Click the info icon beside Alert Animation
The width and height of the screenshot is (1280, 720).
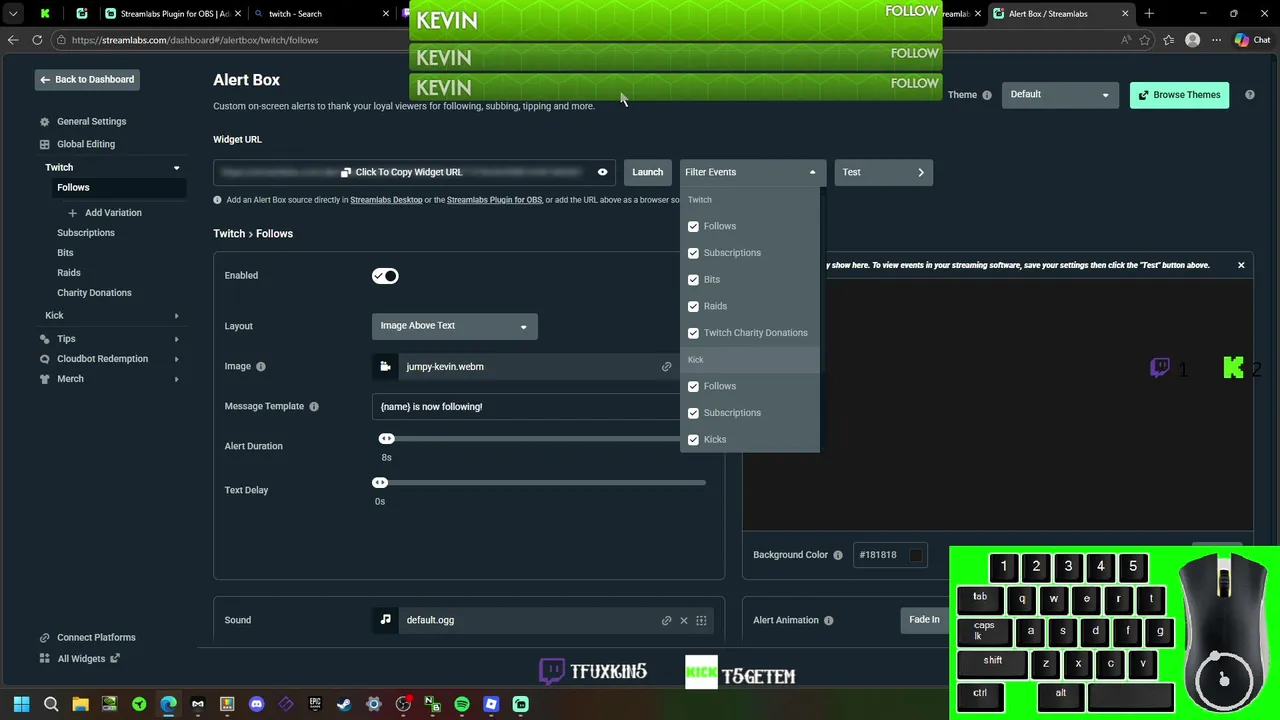click(828, 620)
